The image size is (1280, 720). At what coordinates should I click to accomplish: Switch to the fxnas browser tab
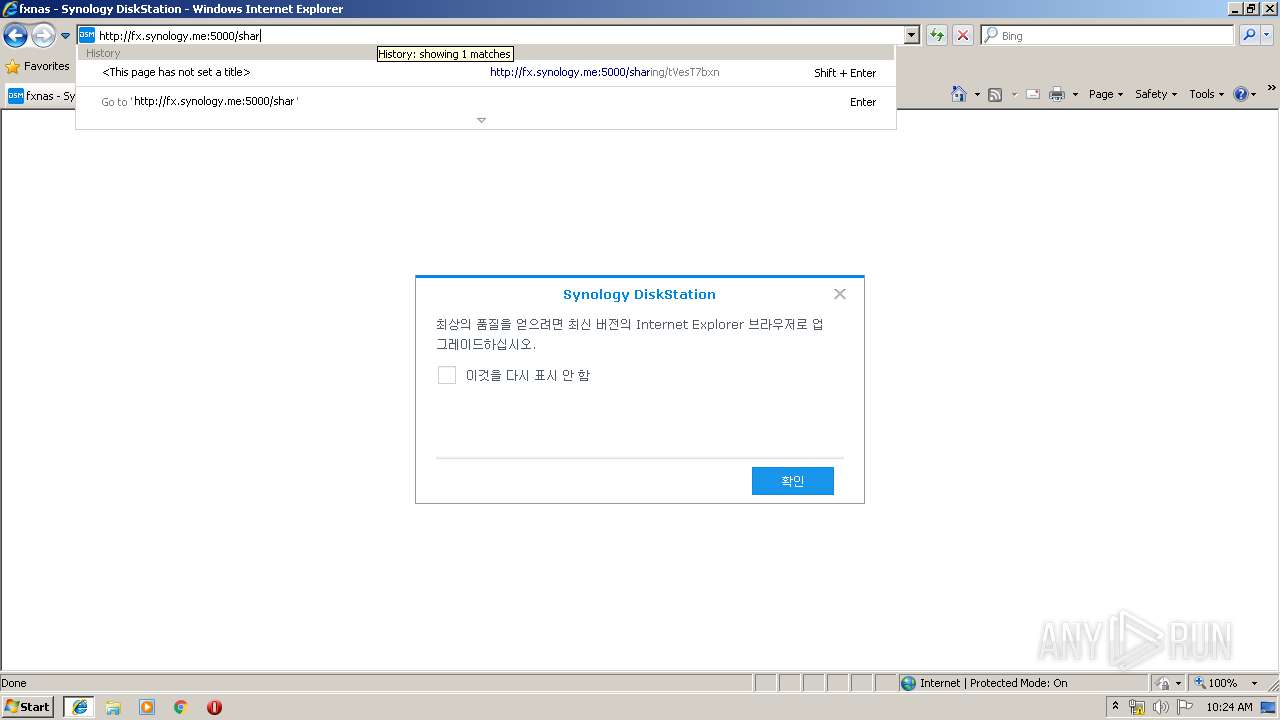point(42,96)
